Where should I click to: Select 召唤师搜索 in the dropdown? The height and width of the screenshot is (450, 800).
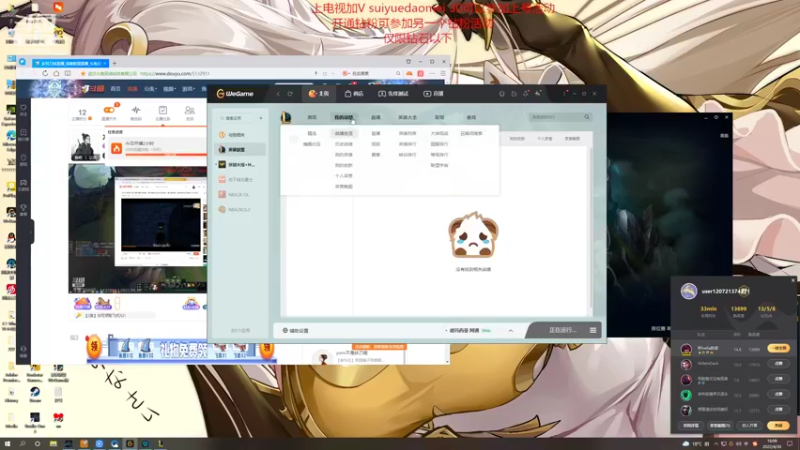(471, 133)
